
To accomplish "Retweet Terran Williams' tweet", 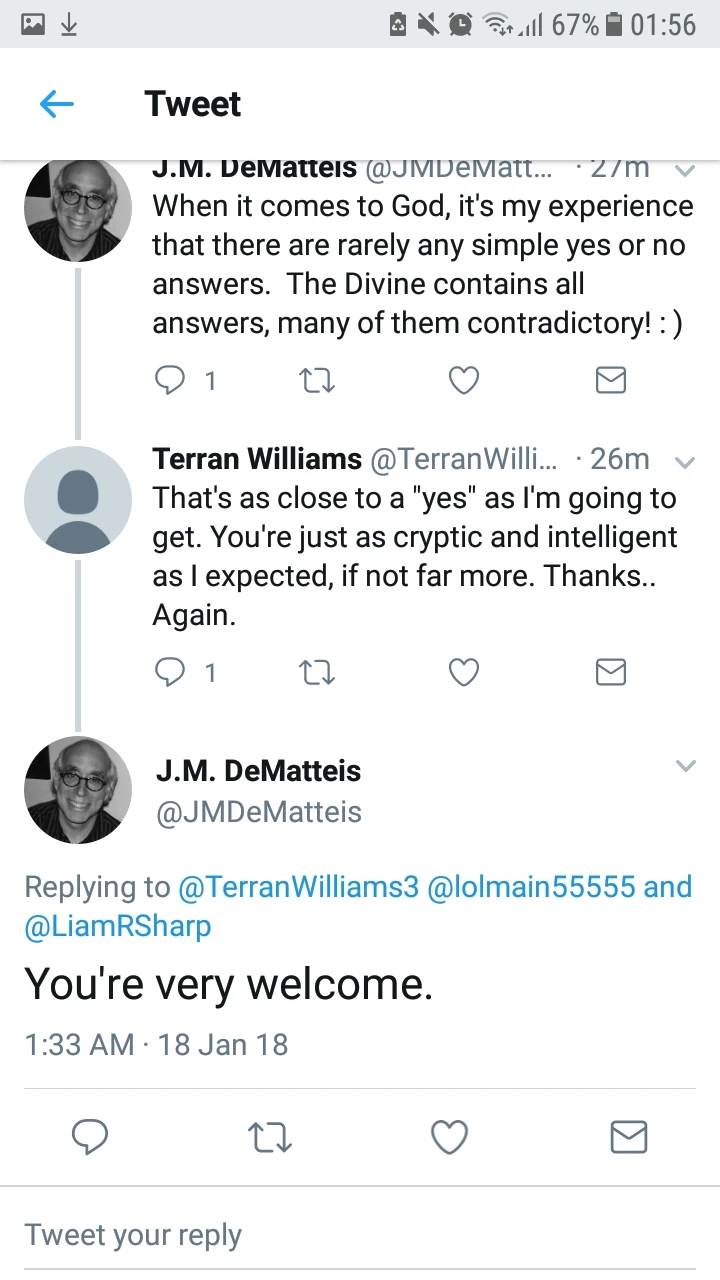I will tap(318, 673).
